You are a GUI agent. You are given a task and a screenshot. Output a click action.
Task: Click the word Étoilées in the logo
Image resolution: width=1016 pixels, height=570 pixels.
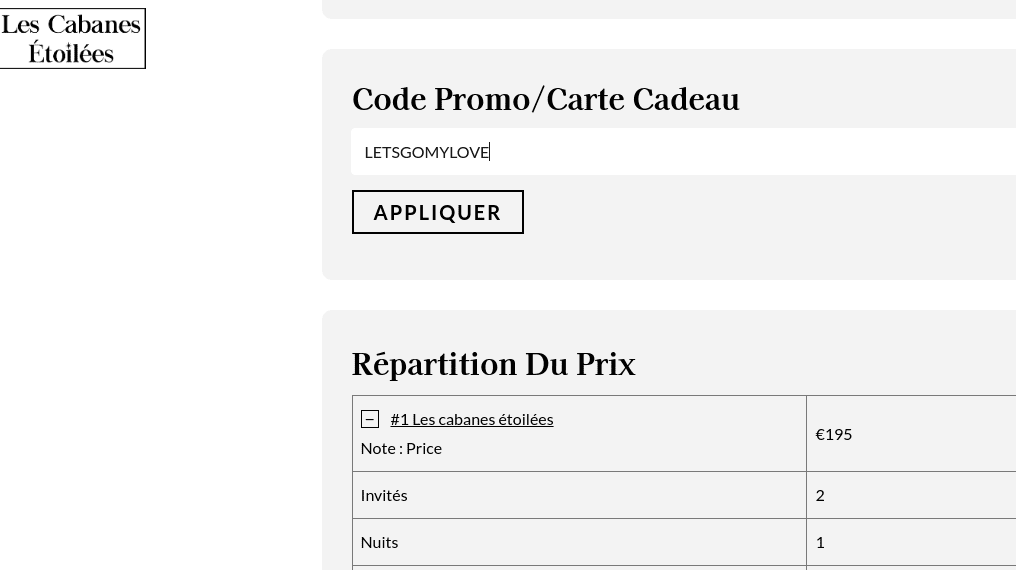pyautogui.click(x=72, y=53)
